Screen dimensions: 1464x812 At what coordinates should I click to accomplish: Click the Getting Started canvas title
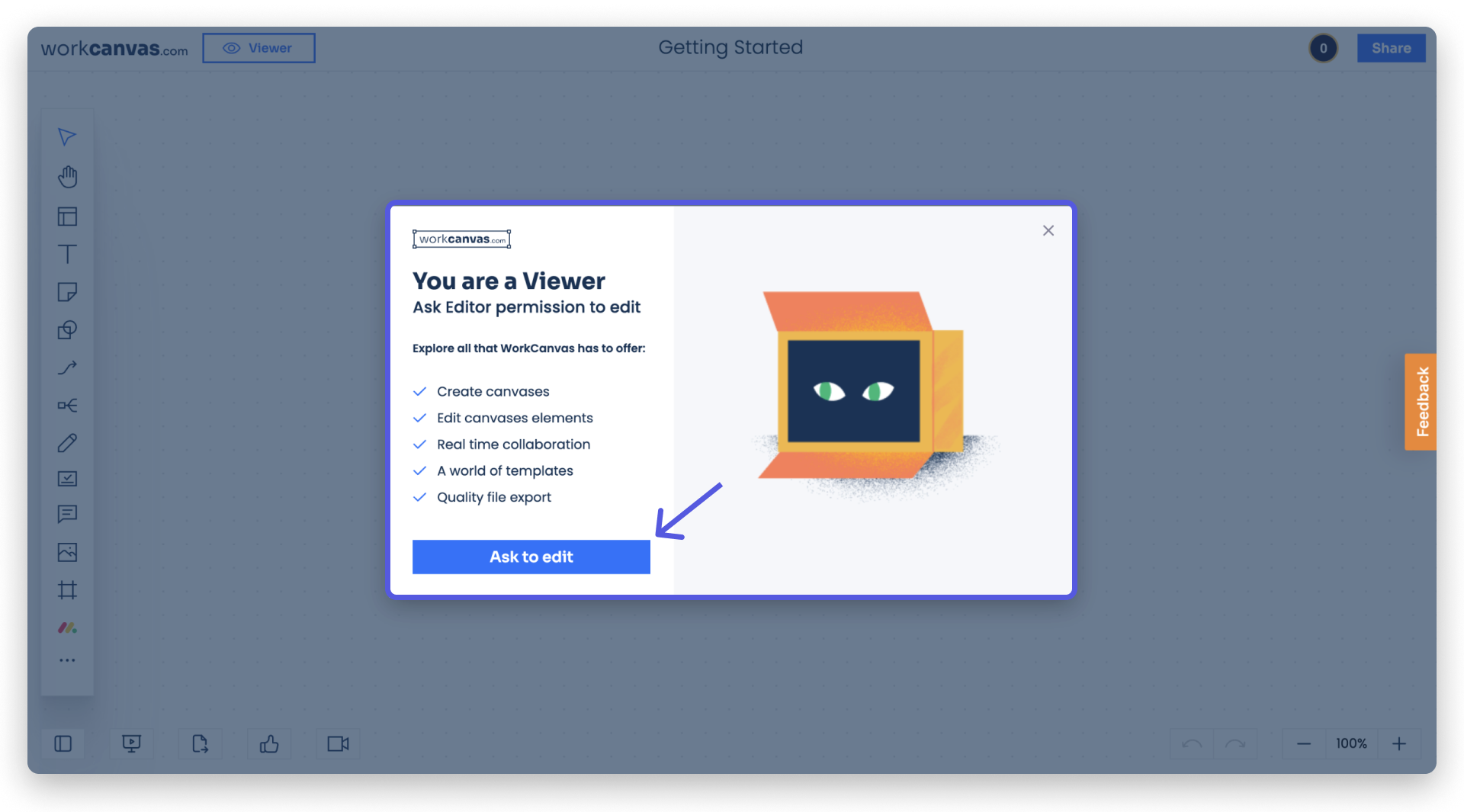tap(730, 47)
